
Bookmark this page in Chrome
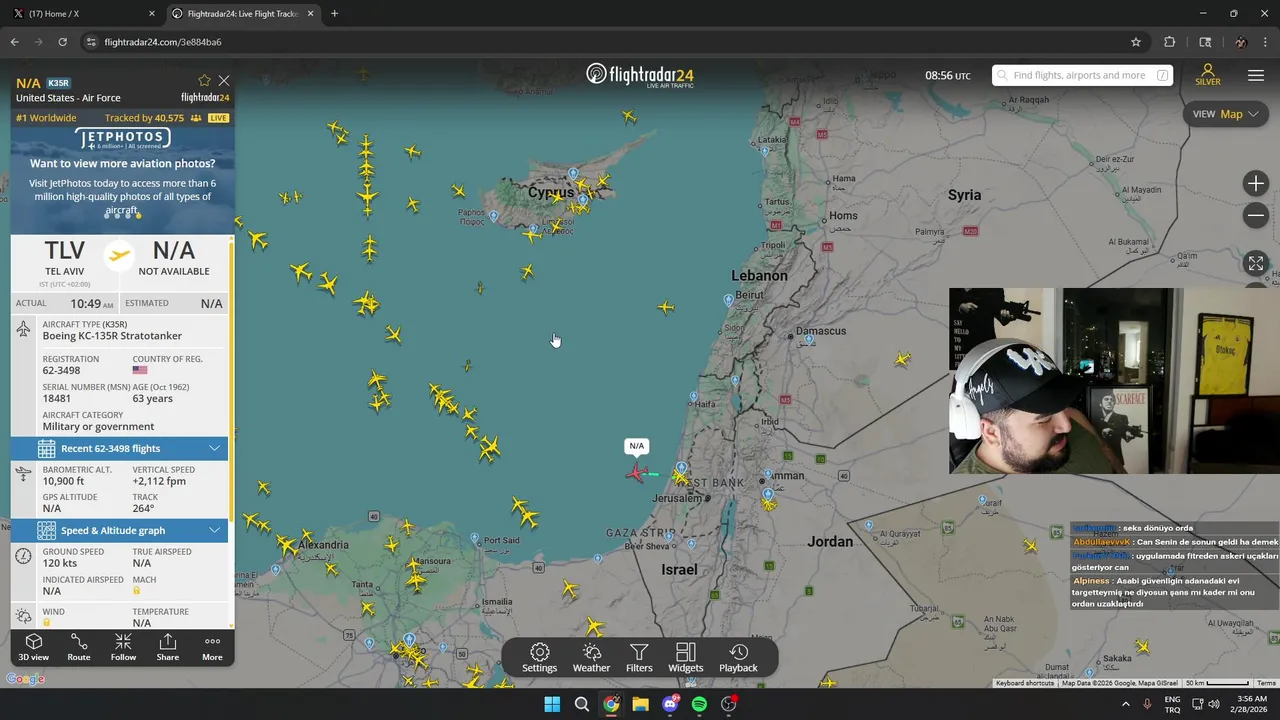(1136, 42)
